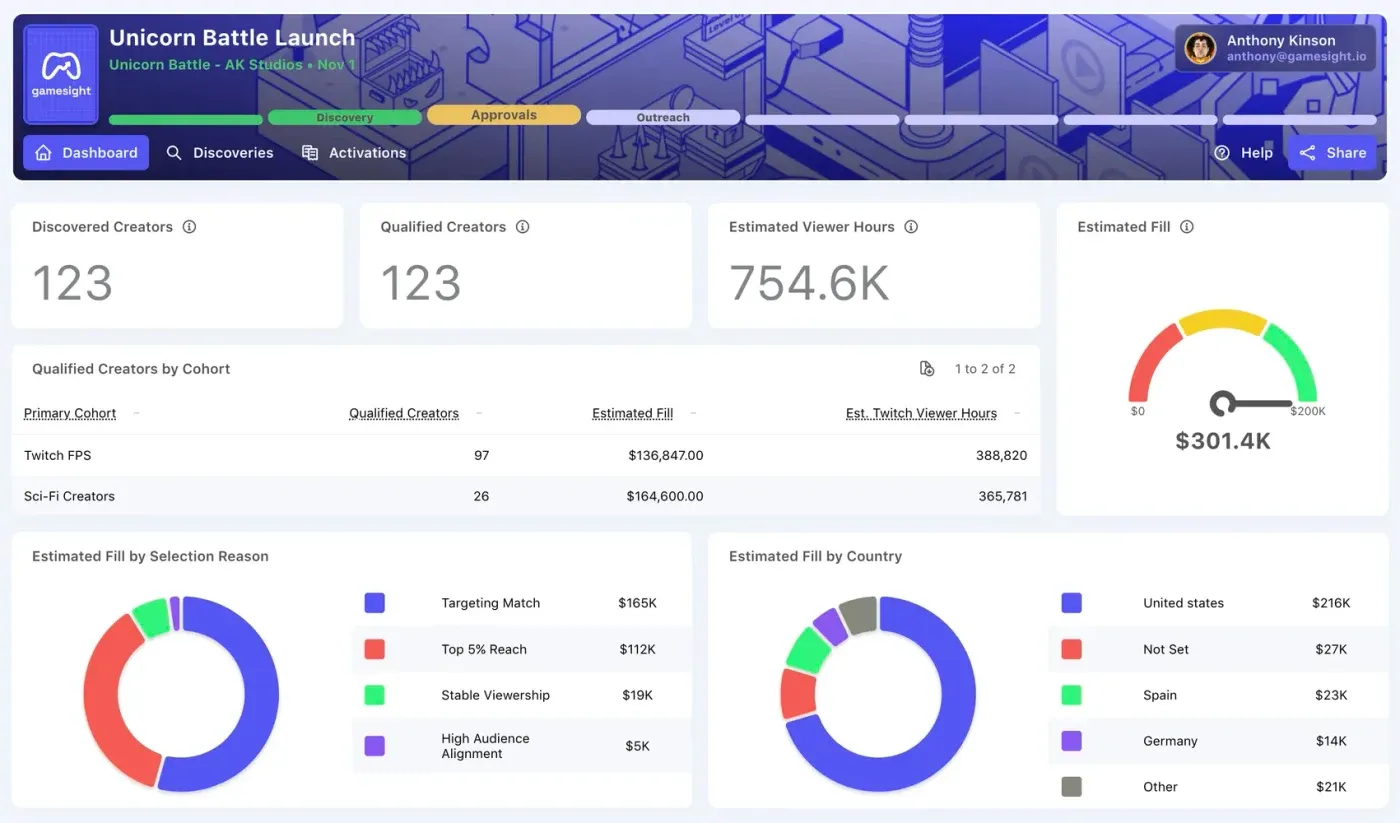Click the "High Audience Alignment" legend label
Image resolution: width=1400 pixels, height=823 pixels.
click(485, 746)
